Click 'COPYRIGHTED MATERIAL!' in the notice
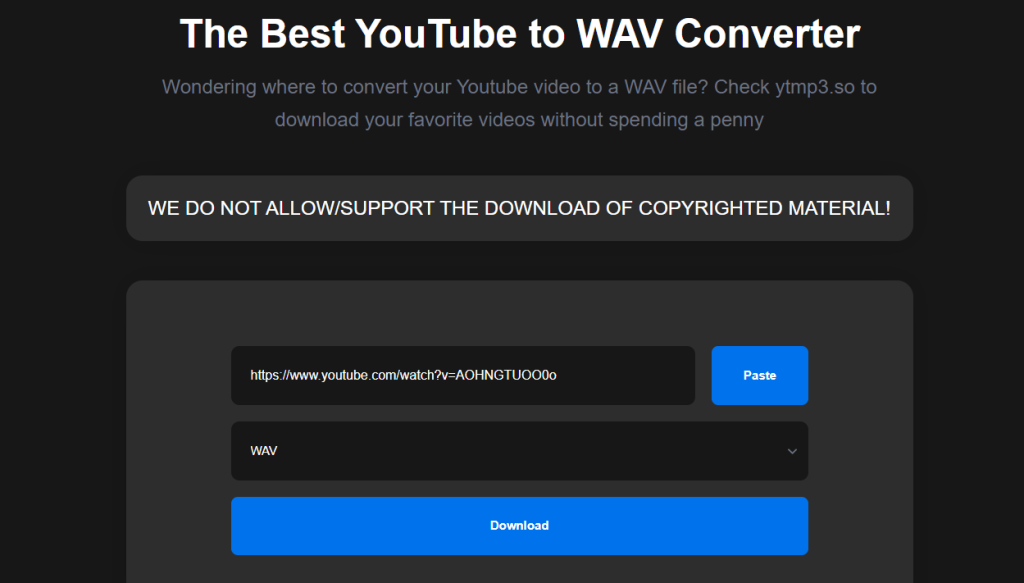Screen dimensions: 1024x583 [x=765, y=209]
